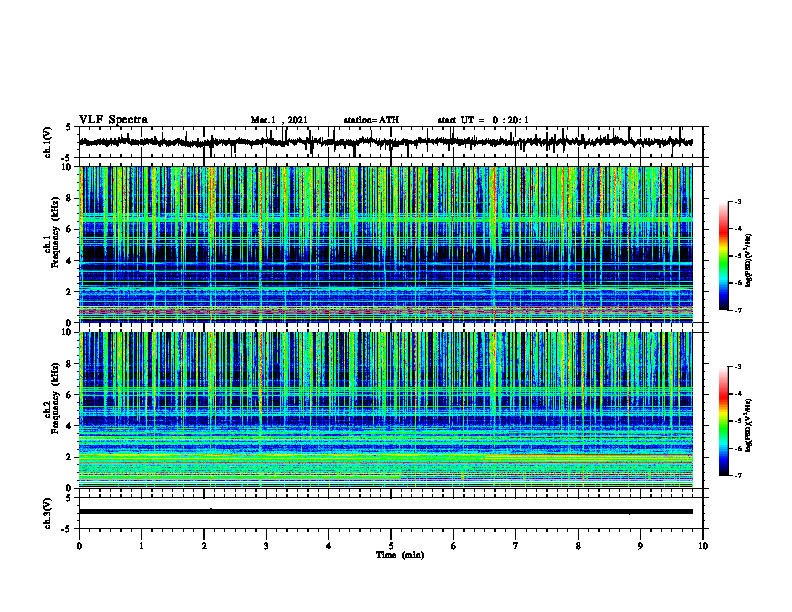The image size is (792, 612).
Task: Click time axis tick label "1"
Action: point(141,546)
